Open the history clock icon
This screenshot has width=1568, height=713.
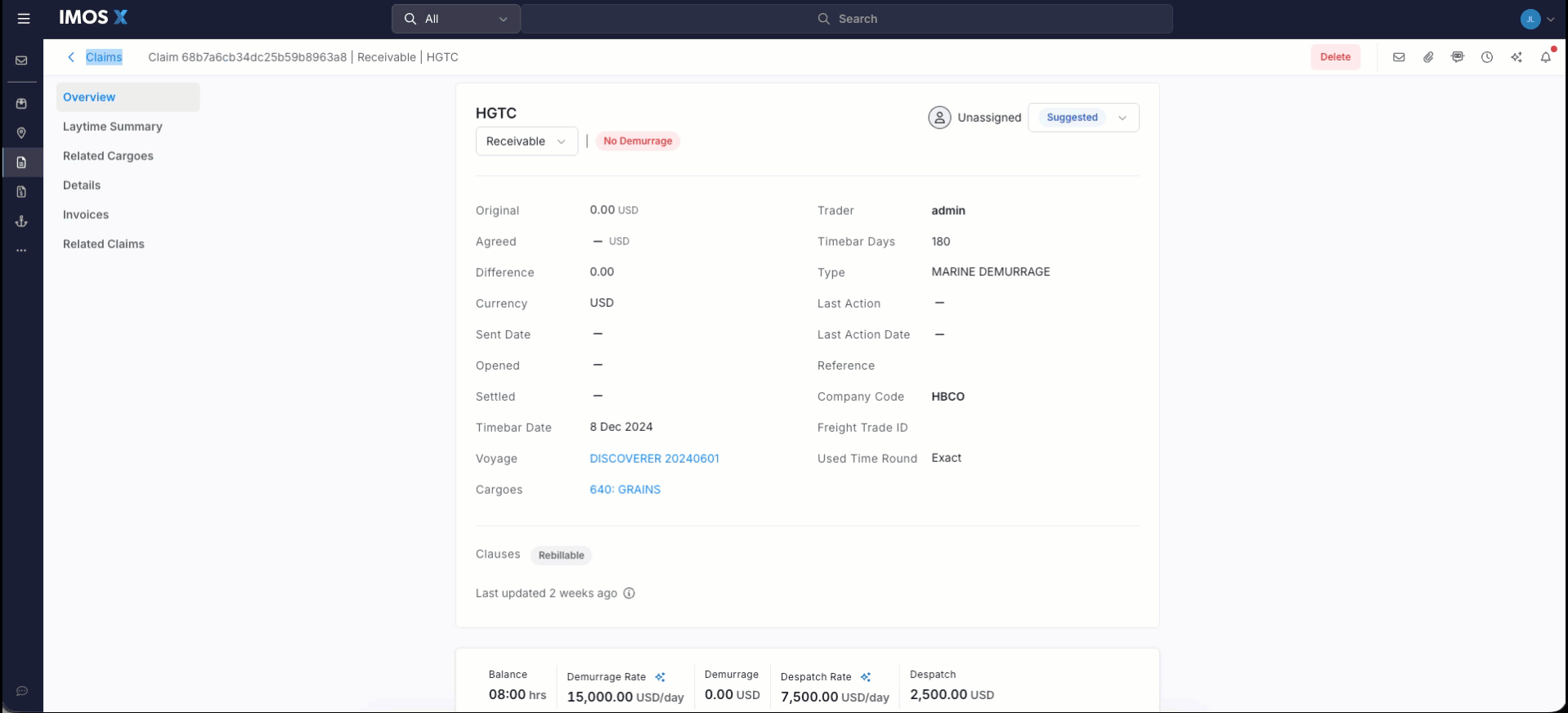pos(1487,57)
